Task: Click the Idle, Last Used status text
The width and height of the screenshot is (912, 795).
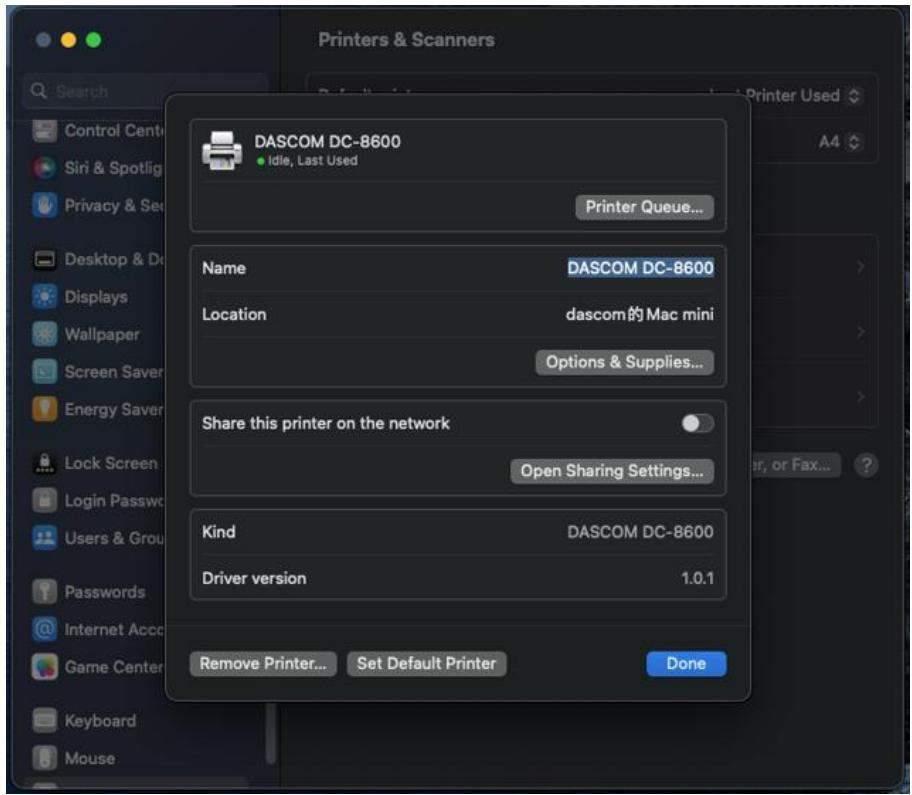Action: click(312, 161)
